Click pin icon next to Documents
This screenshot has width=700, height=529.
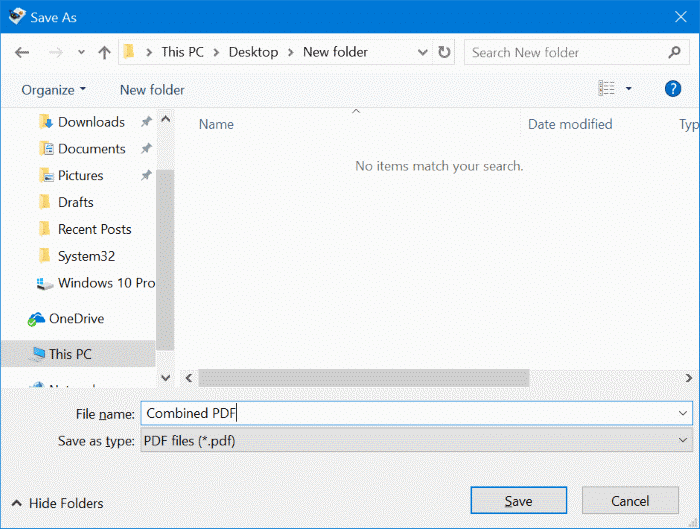(146, 148)
